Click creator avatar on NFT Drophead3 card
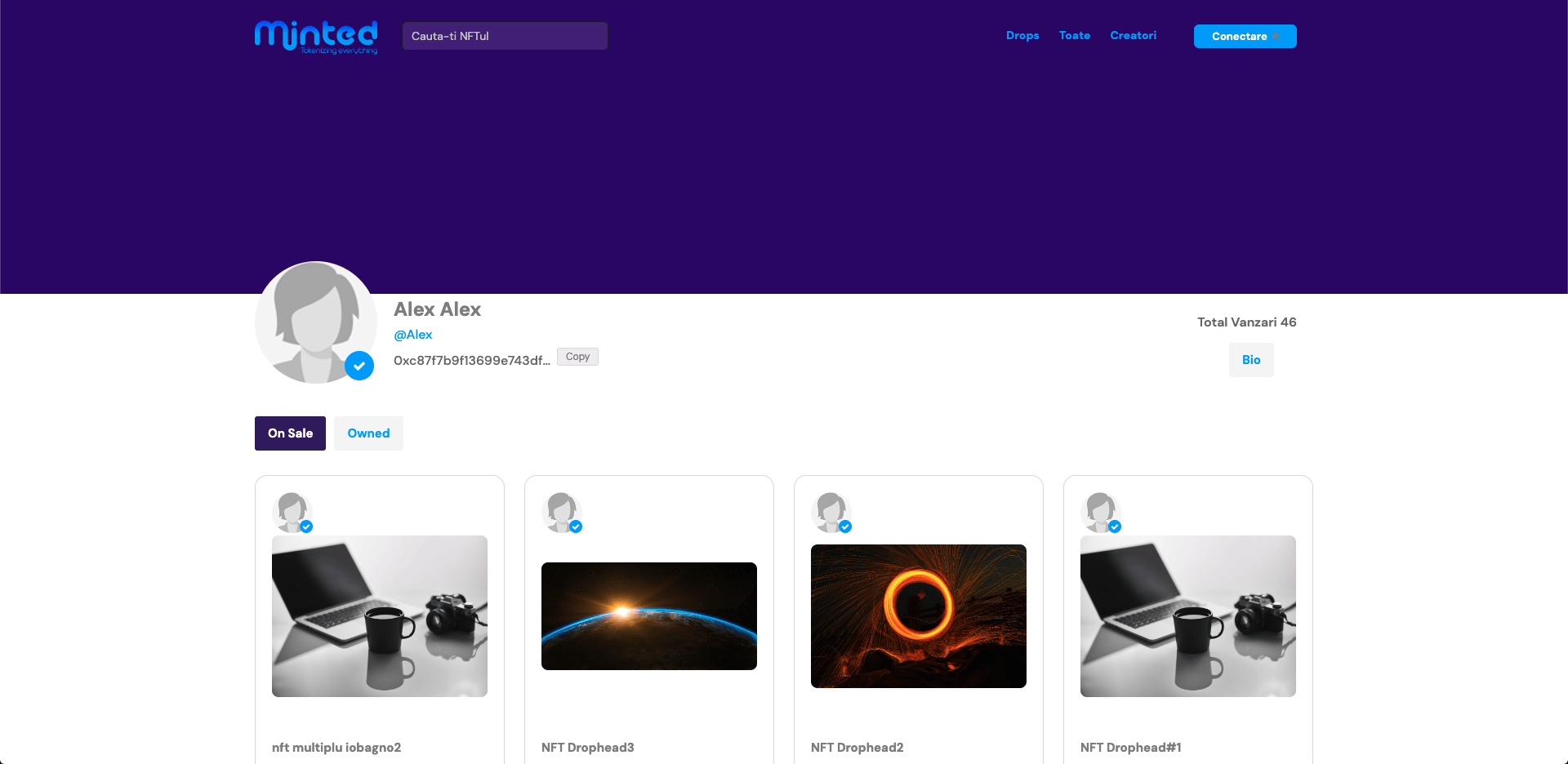Screen dimensions: 1568x764 tap(561, 513)
